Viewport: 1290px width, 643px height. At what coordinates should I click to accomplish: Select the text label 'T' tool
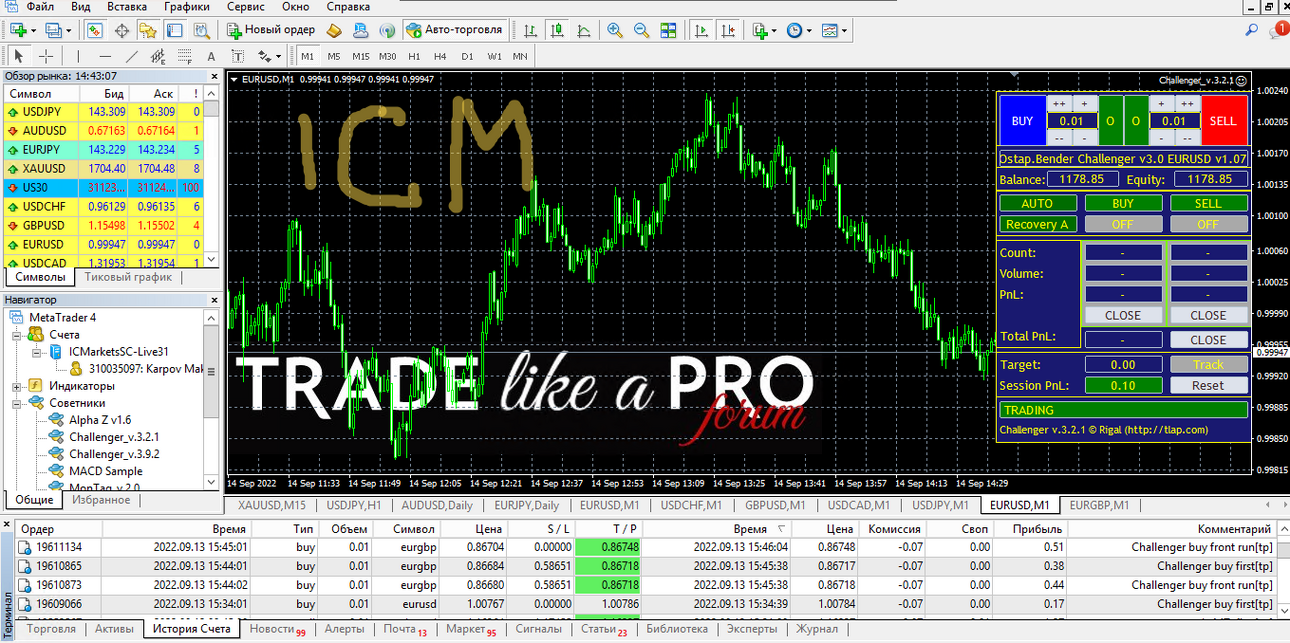click(x=237, y=56)
